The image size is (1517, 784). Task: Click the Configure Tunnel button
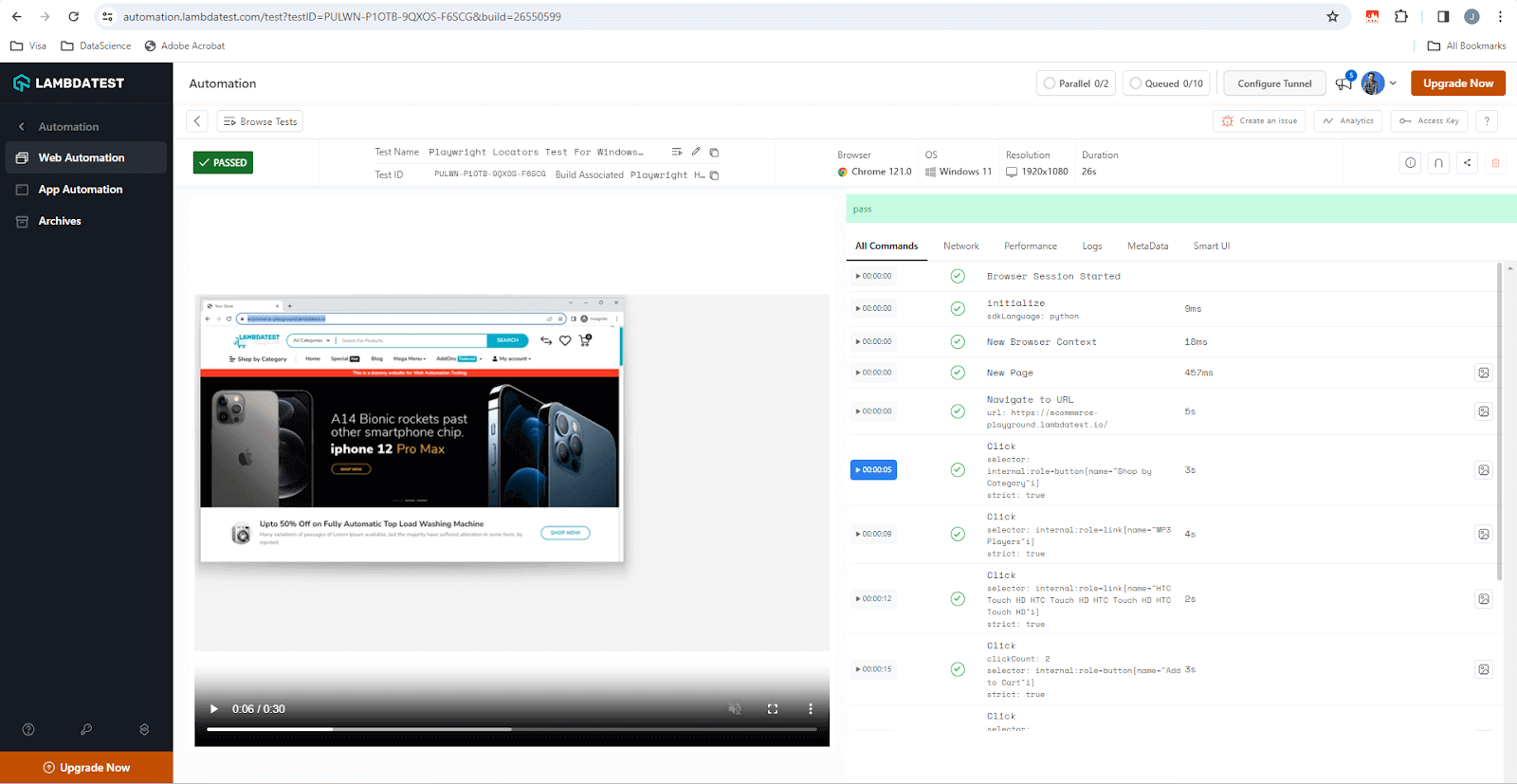coord(1273,83)
